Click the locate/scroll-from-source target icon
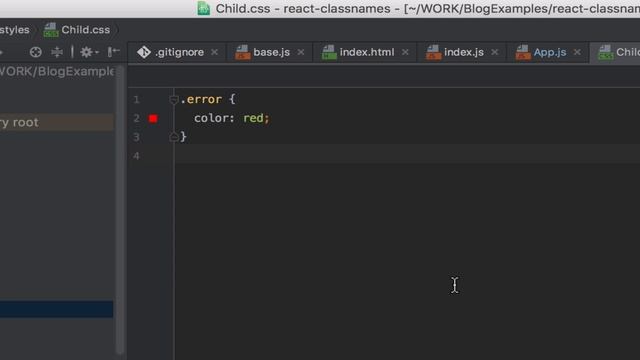The width and height of the screenshot is (640, 360). coord(36,52)
